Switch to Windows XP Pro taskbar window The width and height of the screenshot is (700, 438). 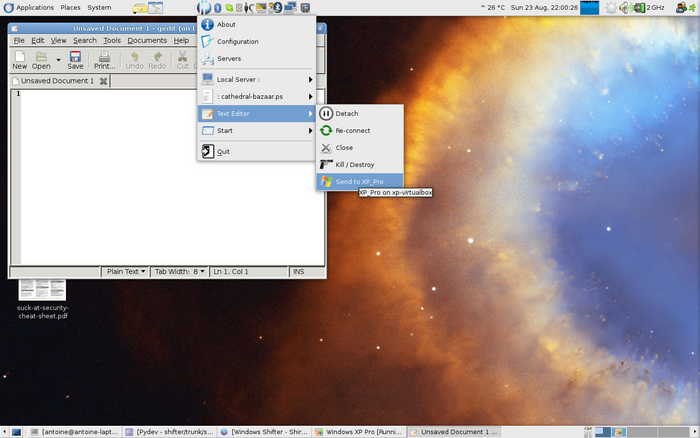(363, 432)
